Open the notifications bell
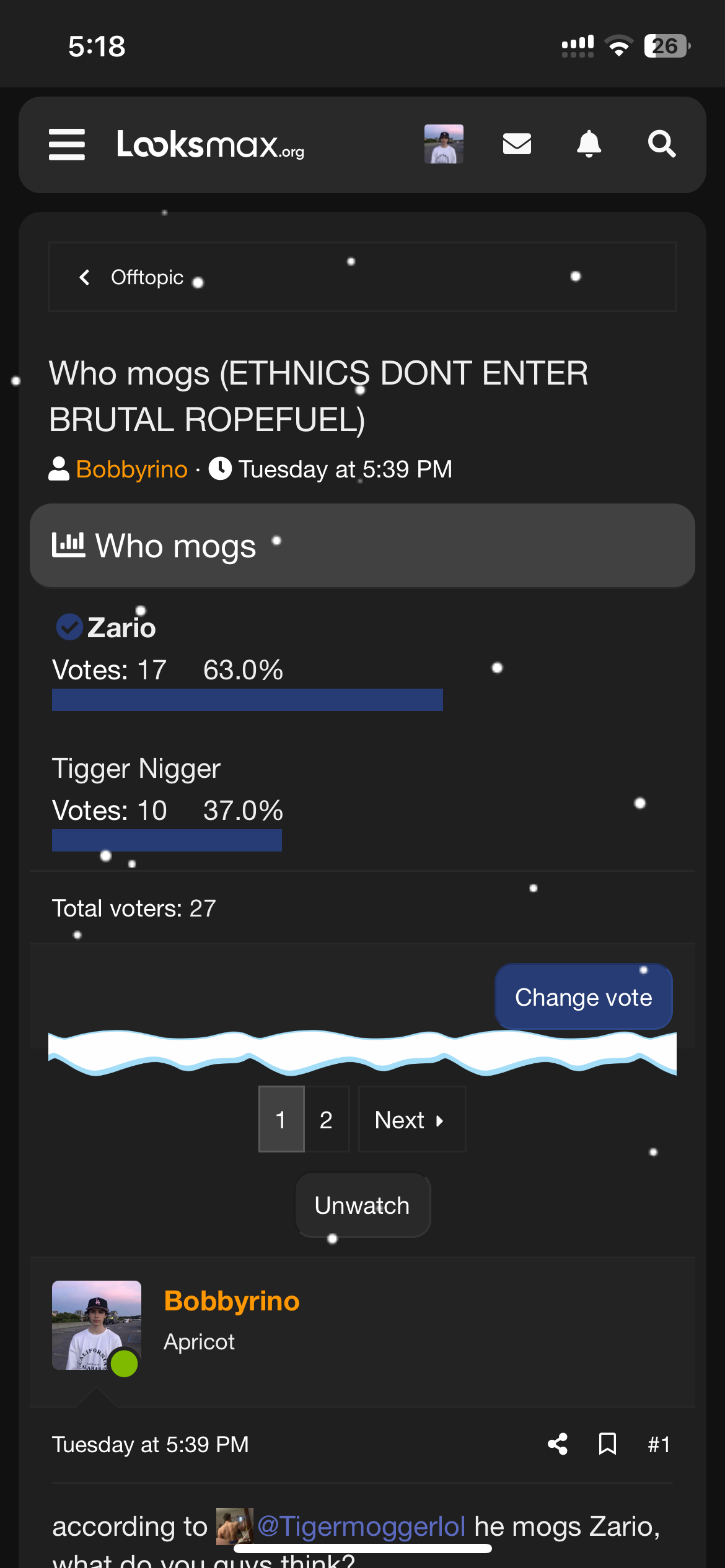Screen dimensions: 725x1568 [589, 144]
